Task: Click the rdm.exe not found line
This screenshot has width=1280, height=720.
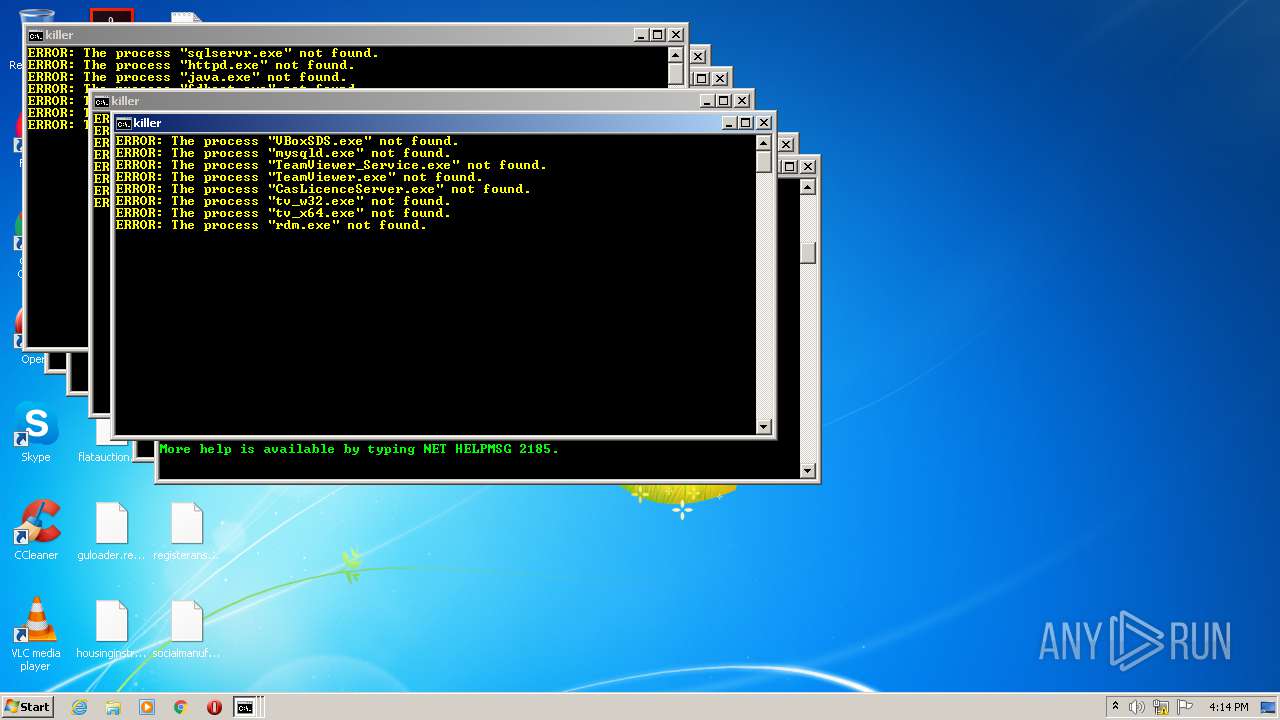Action: click(x=271, y=225)
